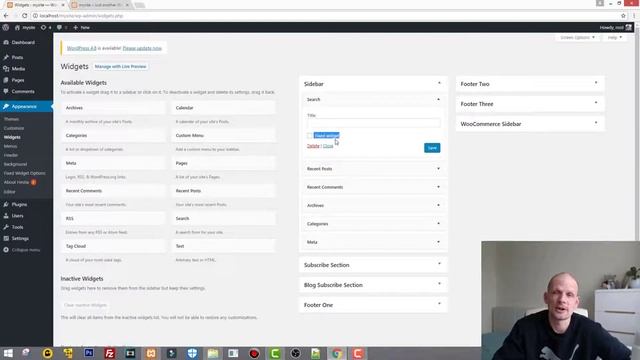Image resolution: width=640 pixels, height=360 pixels.
Task: Select the Text available widget
Action: 224,246
